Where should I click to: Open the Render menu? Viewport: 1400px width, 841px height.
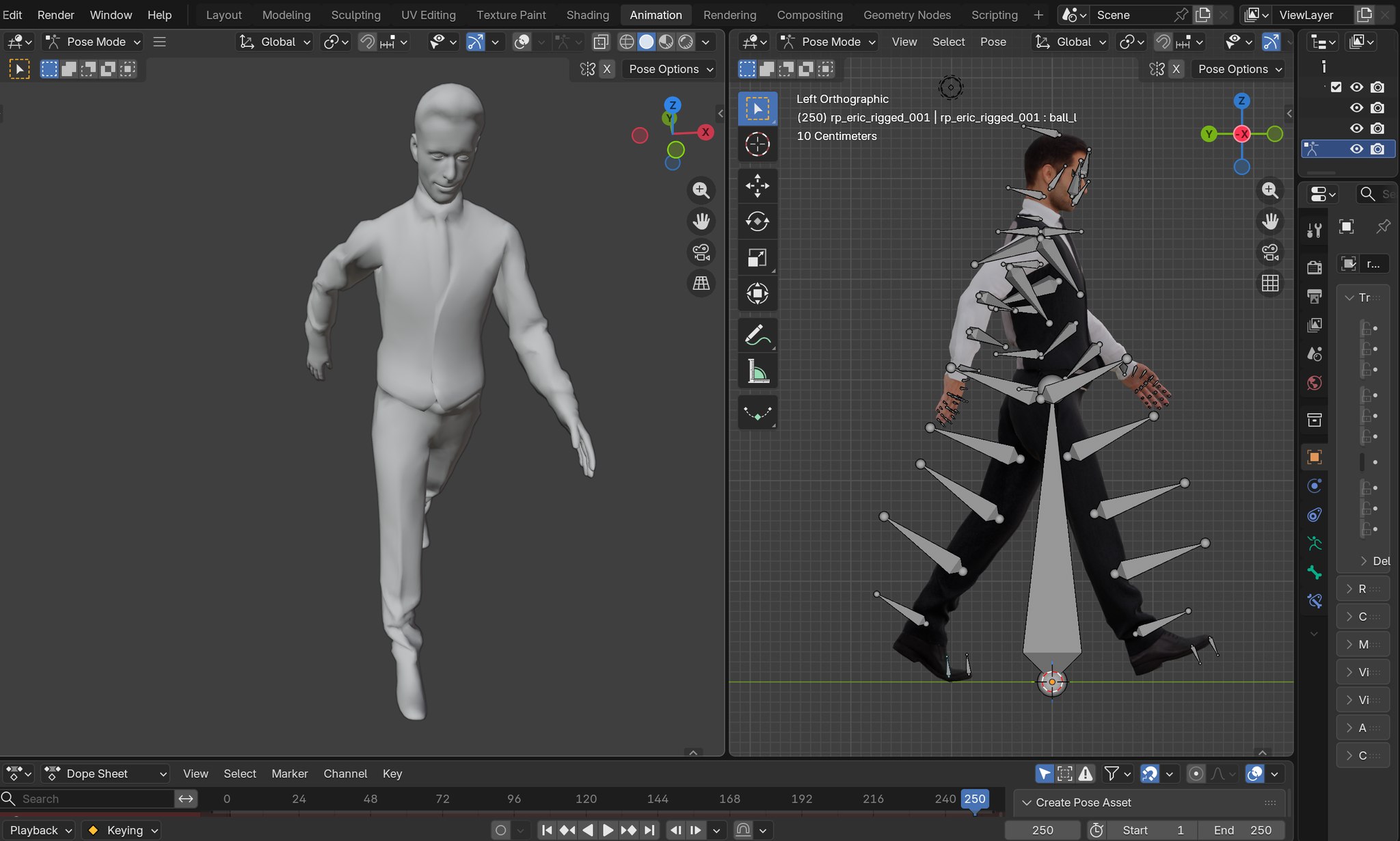(x=55, y=14)
